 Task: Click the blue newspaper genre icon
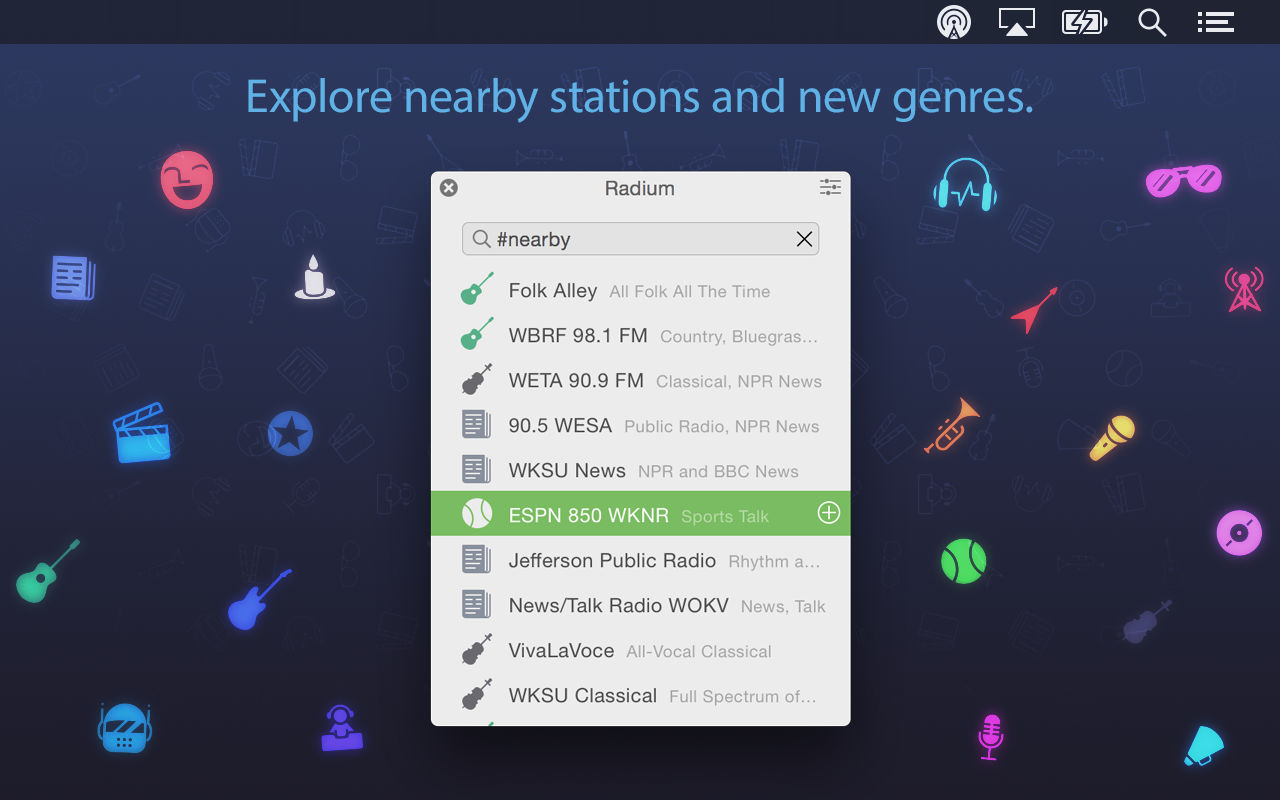click(74, 277)
